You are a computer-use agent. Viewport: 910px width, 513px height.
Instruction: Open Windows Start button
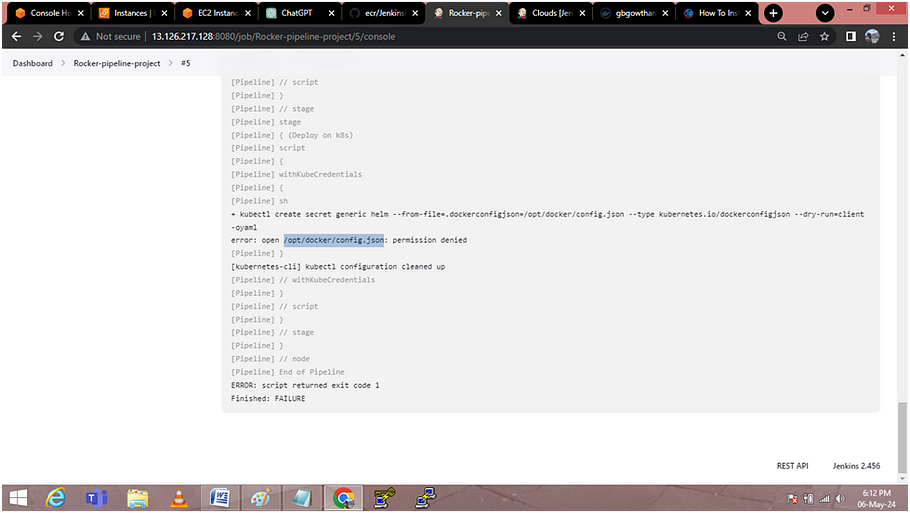(x=18, y=498)
